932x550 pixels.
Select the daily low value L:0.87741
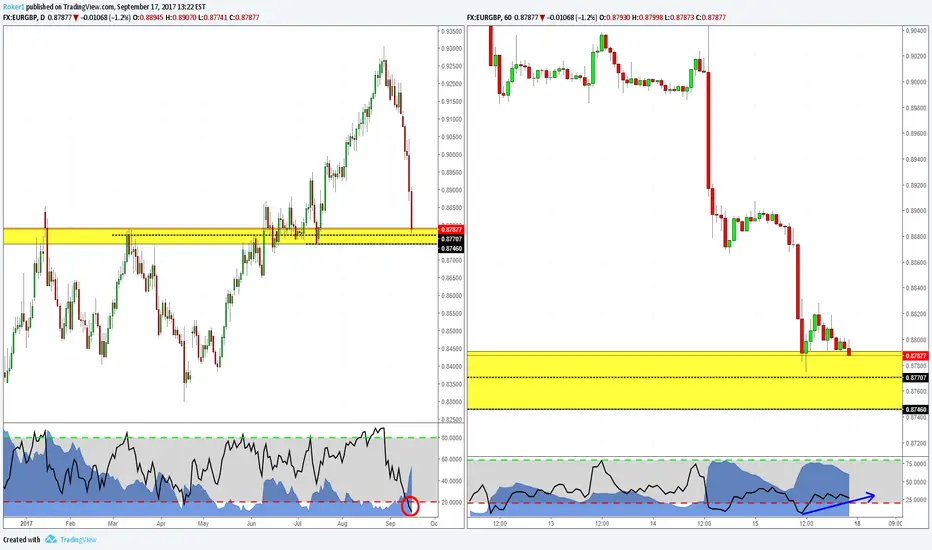(212, 18)
